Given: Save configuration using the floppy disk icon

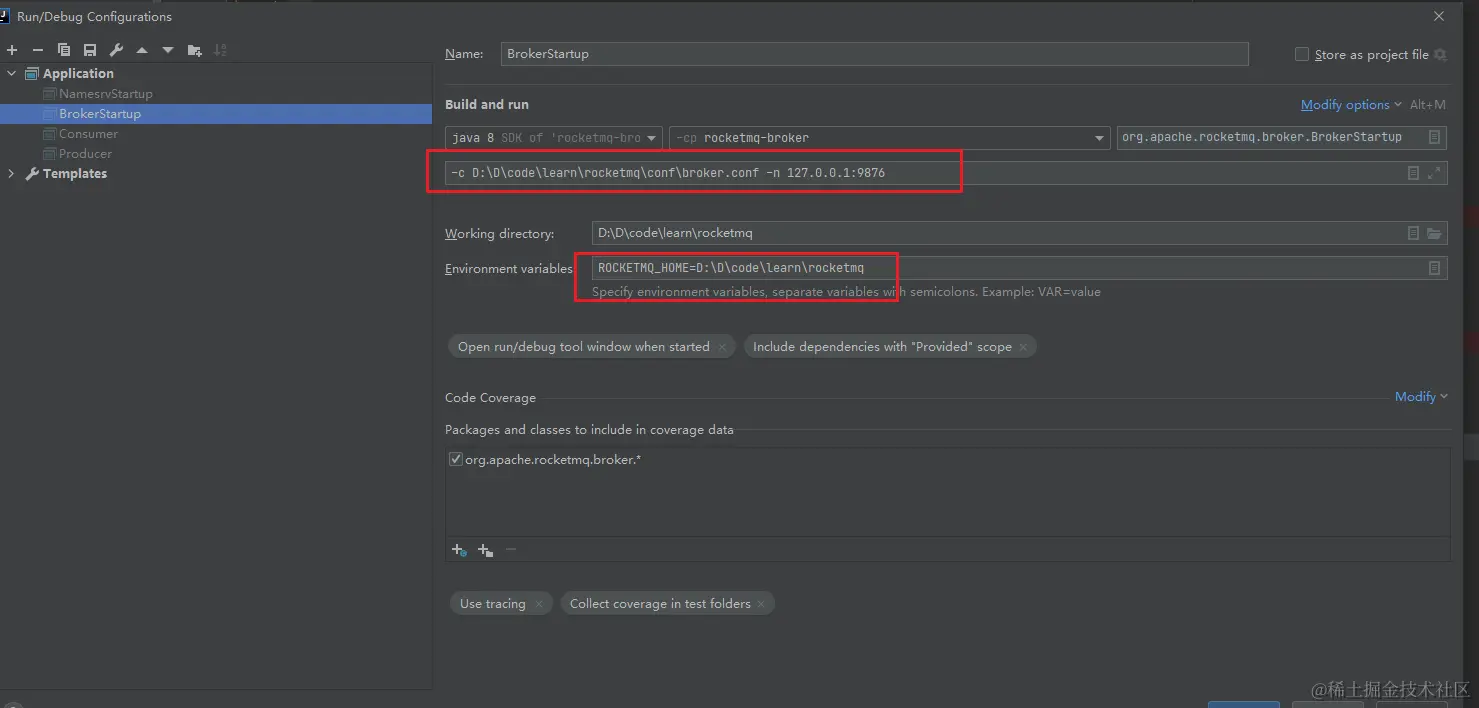Looking at the screenshot, I should [90, 50].
